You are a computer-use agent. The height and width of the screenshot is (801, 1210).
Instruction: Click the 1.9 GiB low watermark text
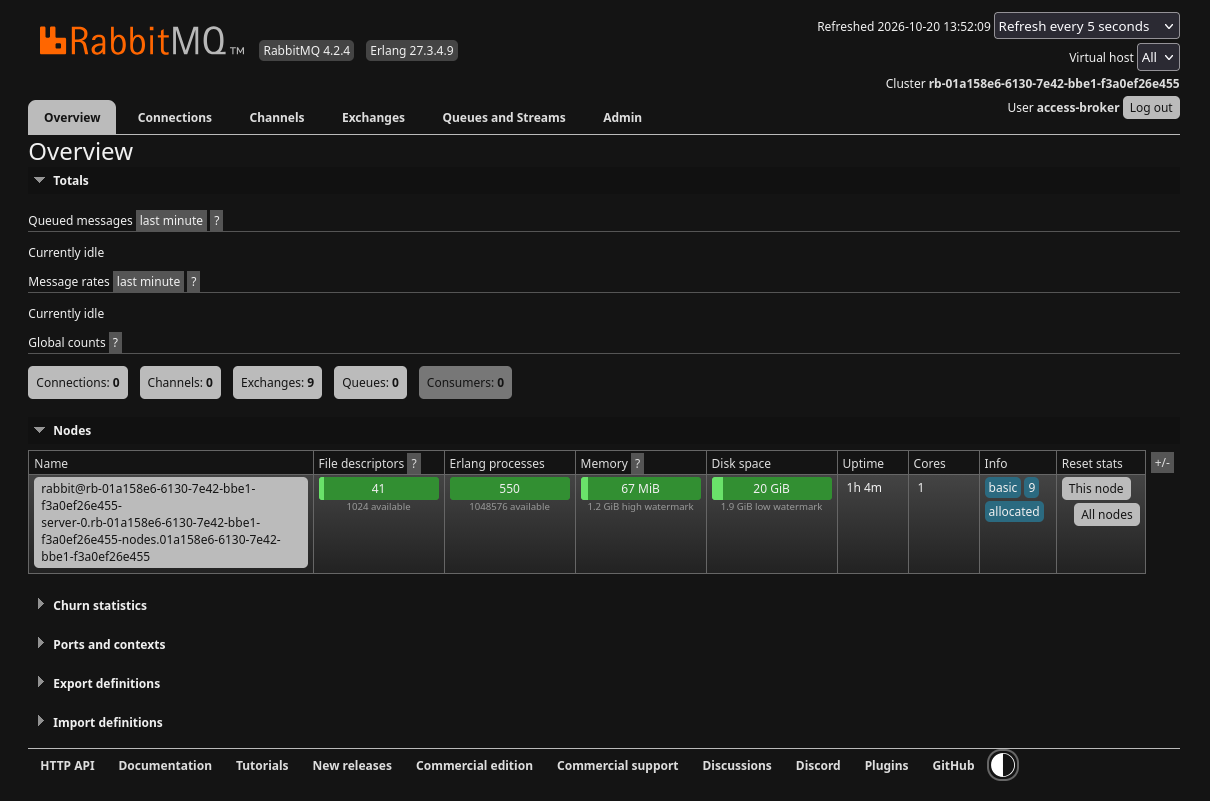click(772, 507)
